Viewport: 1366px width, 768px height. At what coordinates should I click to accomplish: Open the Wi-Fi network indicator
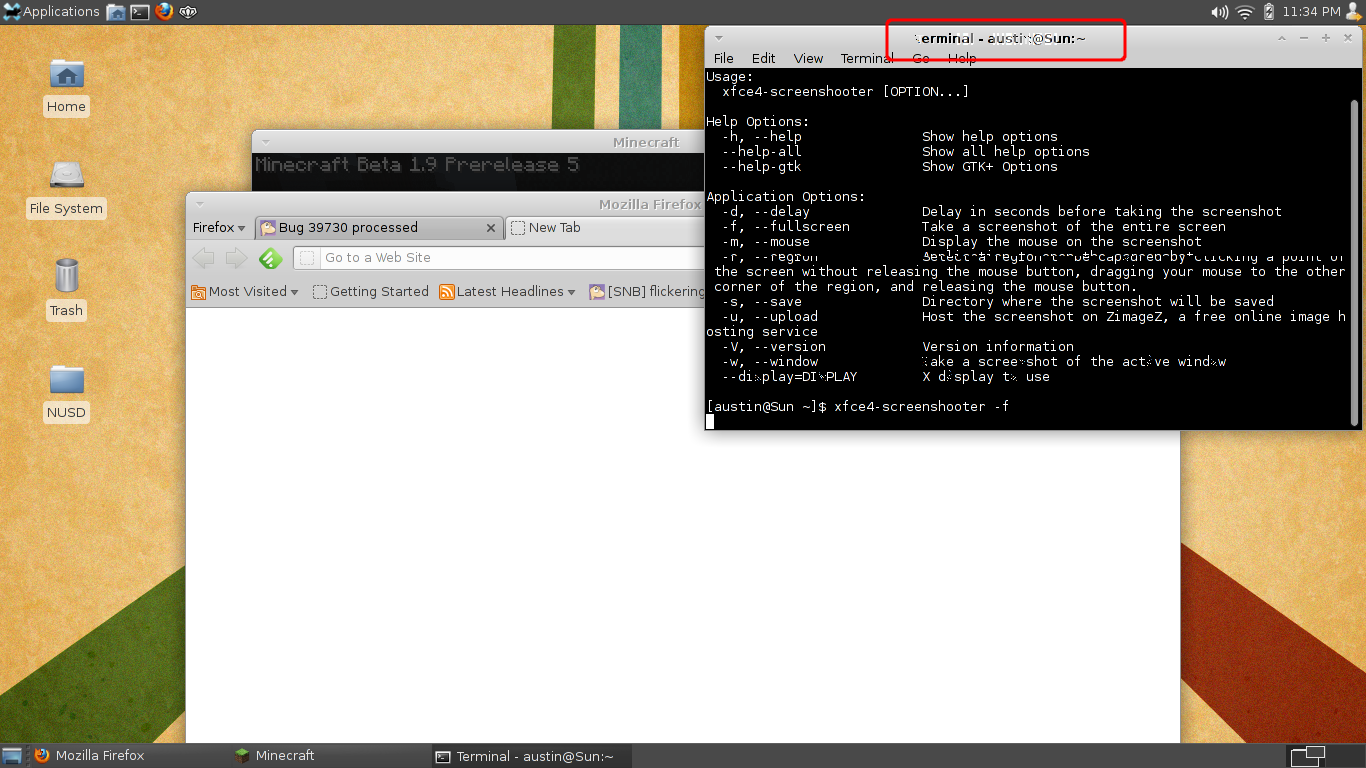(1244, 12)
